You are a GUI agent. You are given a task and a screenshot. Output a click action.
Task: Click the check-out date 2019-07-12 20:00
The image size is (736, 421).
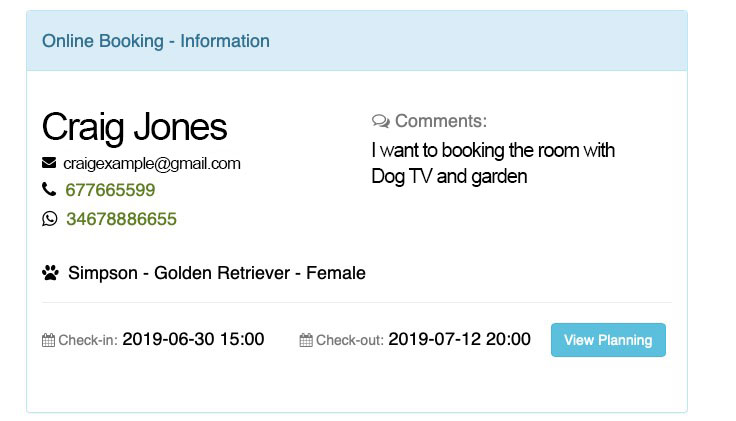460,339
